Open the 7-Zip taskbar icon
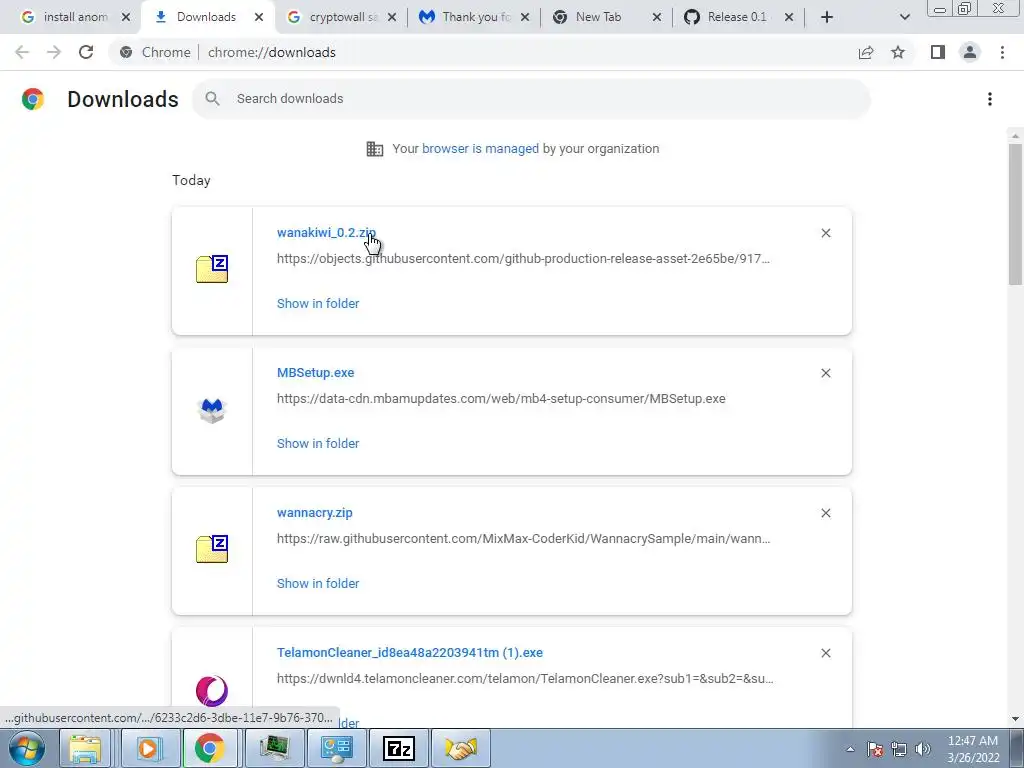Screen dimensions: 1024x768 (399, 748)
